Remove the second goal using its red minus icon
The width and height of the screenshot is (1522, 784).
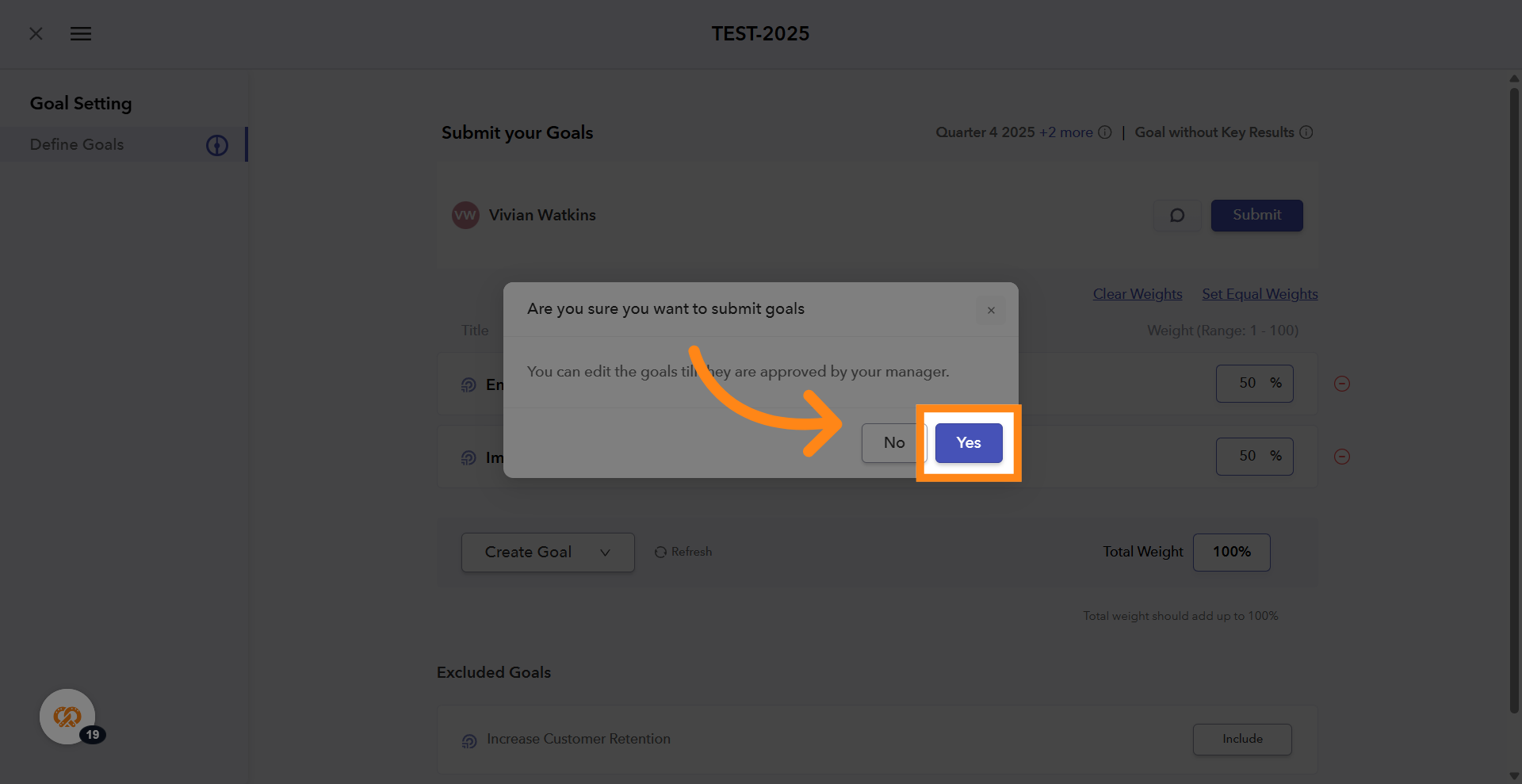click(1342, 456)
